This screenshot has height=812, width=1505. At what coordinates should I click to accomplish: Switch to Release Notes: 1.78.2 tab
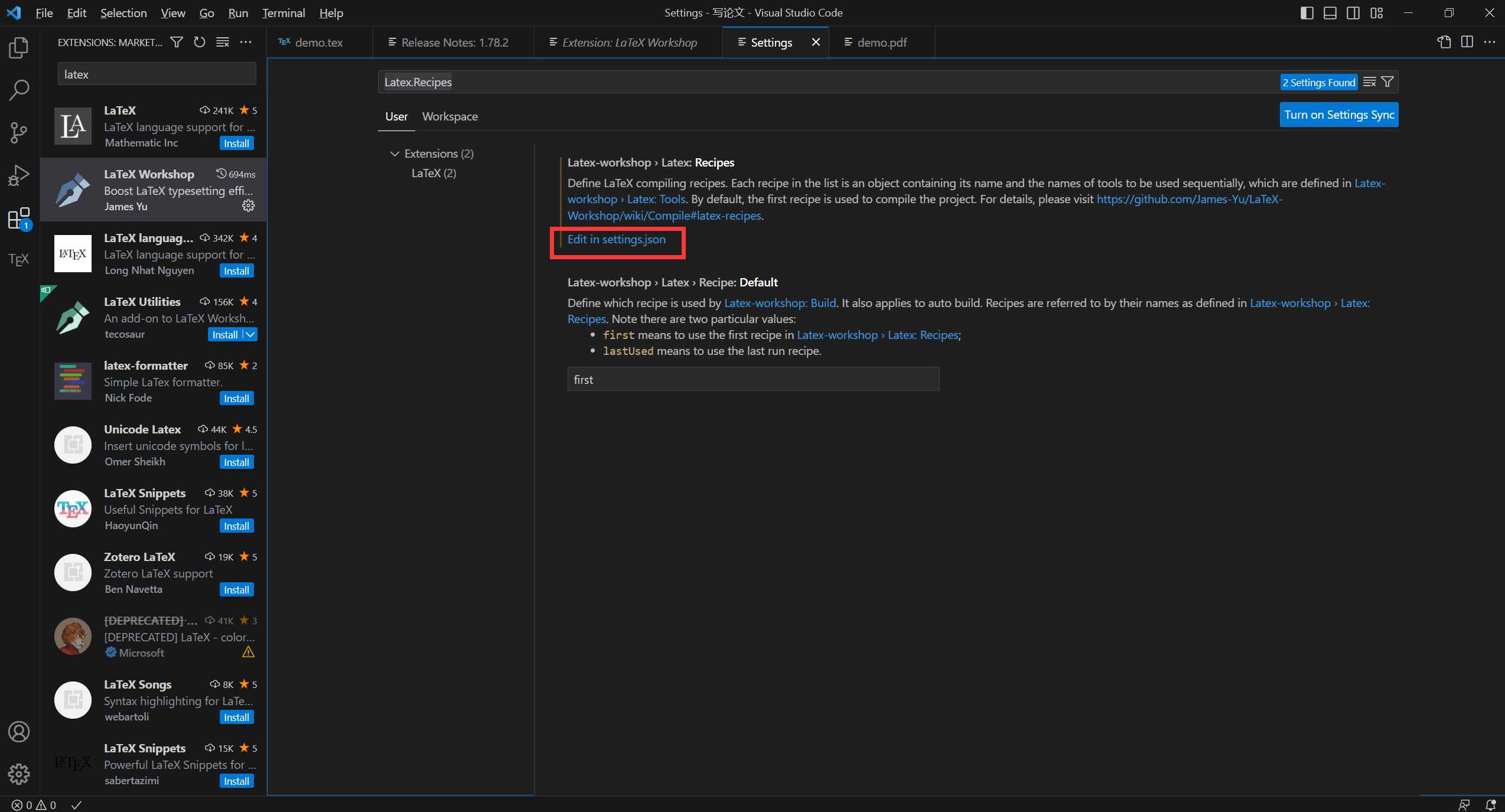454,42
